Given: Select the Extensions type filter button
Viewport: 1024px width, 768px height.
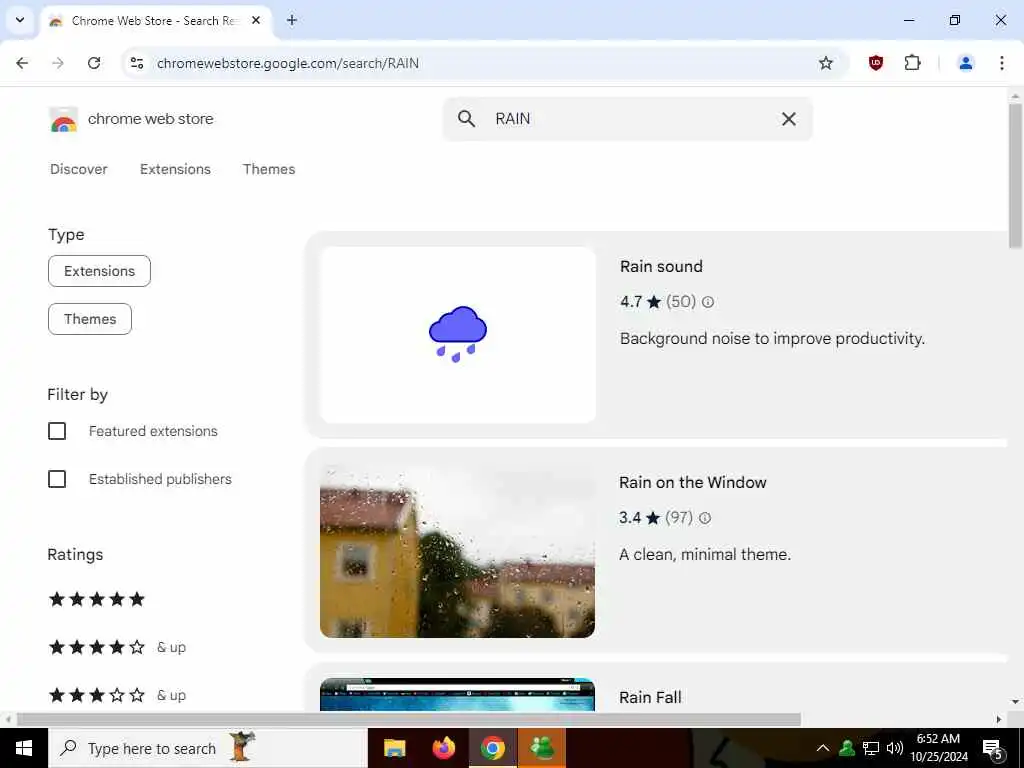Looking at the screenshot, I should pos(99,271).
